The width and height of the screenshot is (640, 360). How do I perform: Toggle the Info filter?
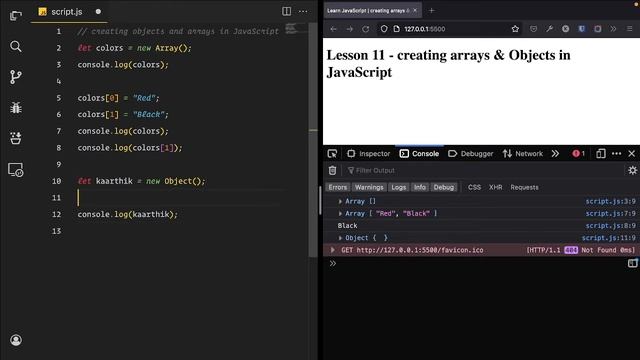(x=420, y=187)
